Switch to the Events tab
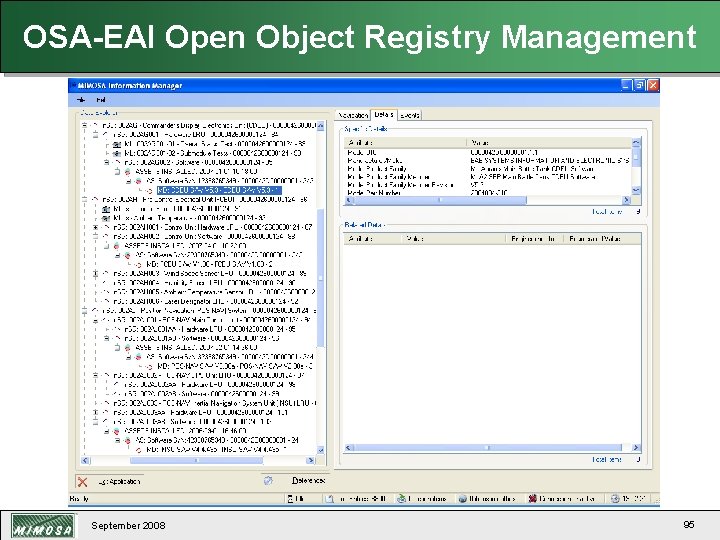 click(x=410, y=115)
